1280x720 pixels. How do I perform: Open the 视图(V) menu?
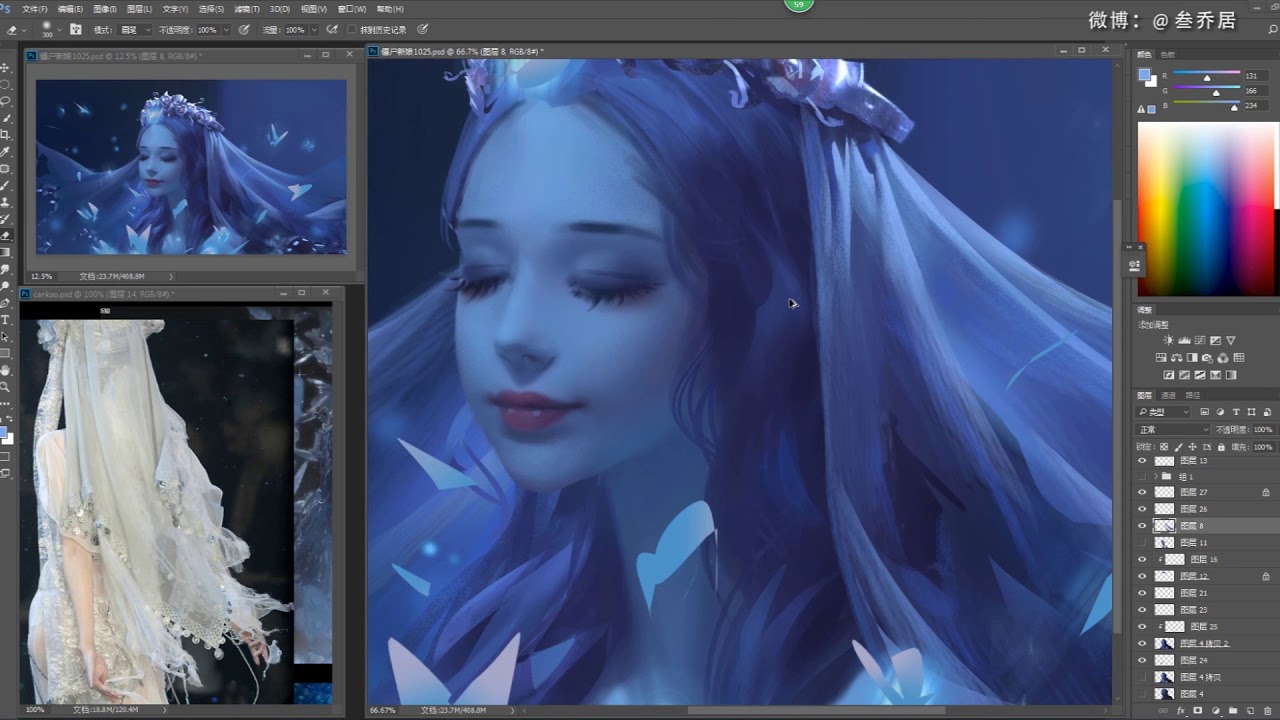click(x=313, y=9)
